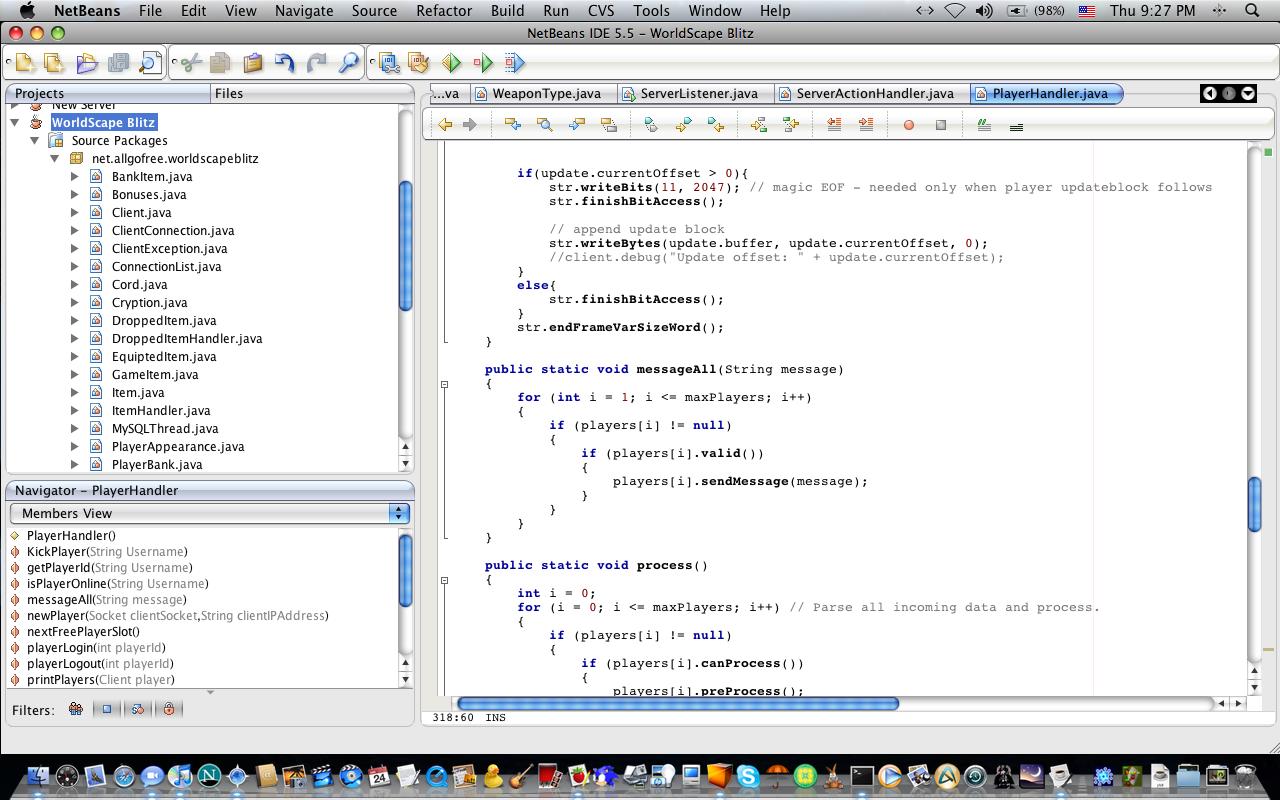The image size is (1280, 800).
Task: Click the editor Forward navigation arrow
Action: 469,125
